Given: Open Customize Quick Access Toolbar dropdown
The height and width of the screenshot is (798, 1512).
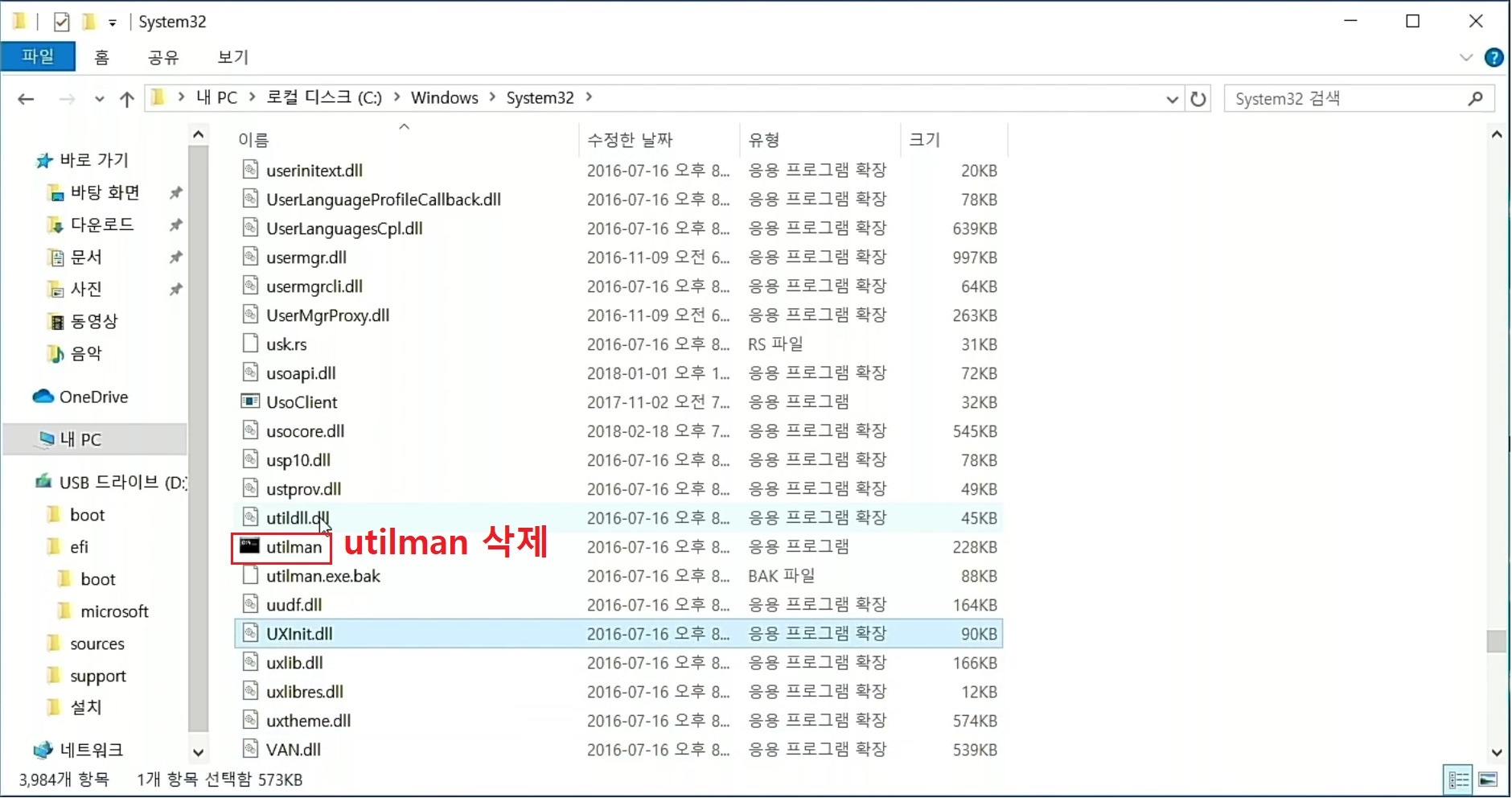Looking at the screenshot, I should pos(113,23).
